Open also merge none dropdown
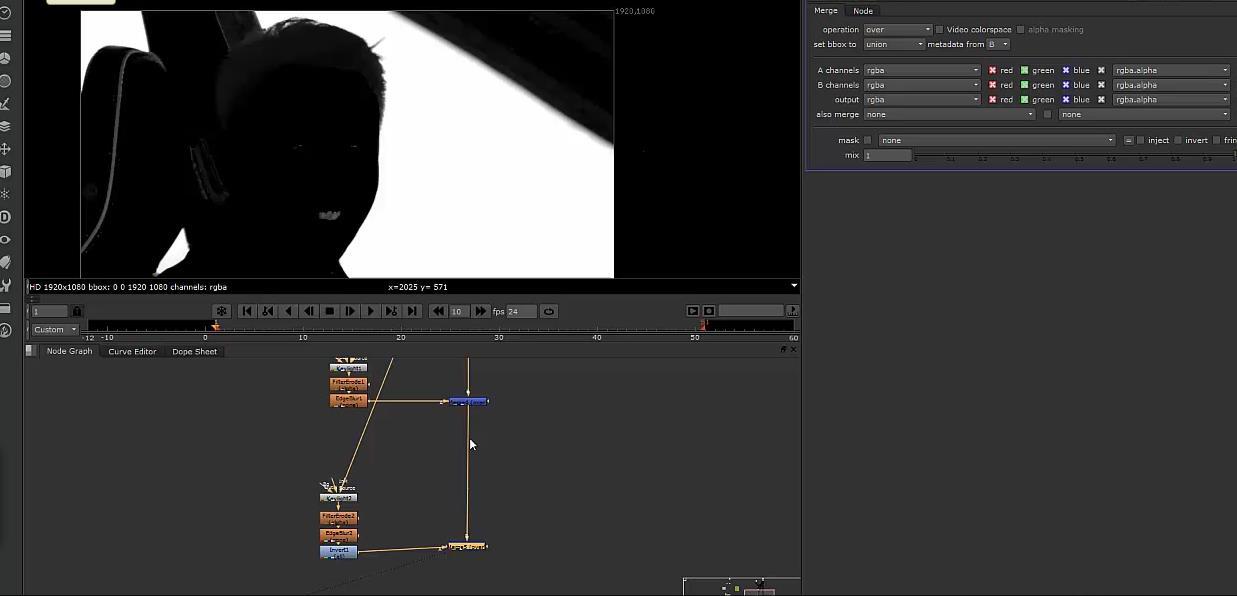1237x596 pixels. click(949, 114)
